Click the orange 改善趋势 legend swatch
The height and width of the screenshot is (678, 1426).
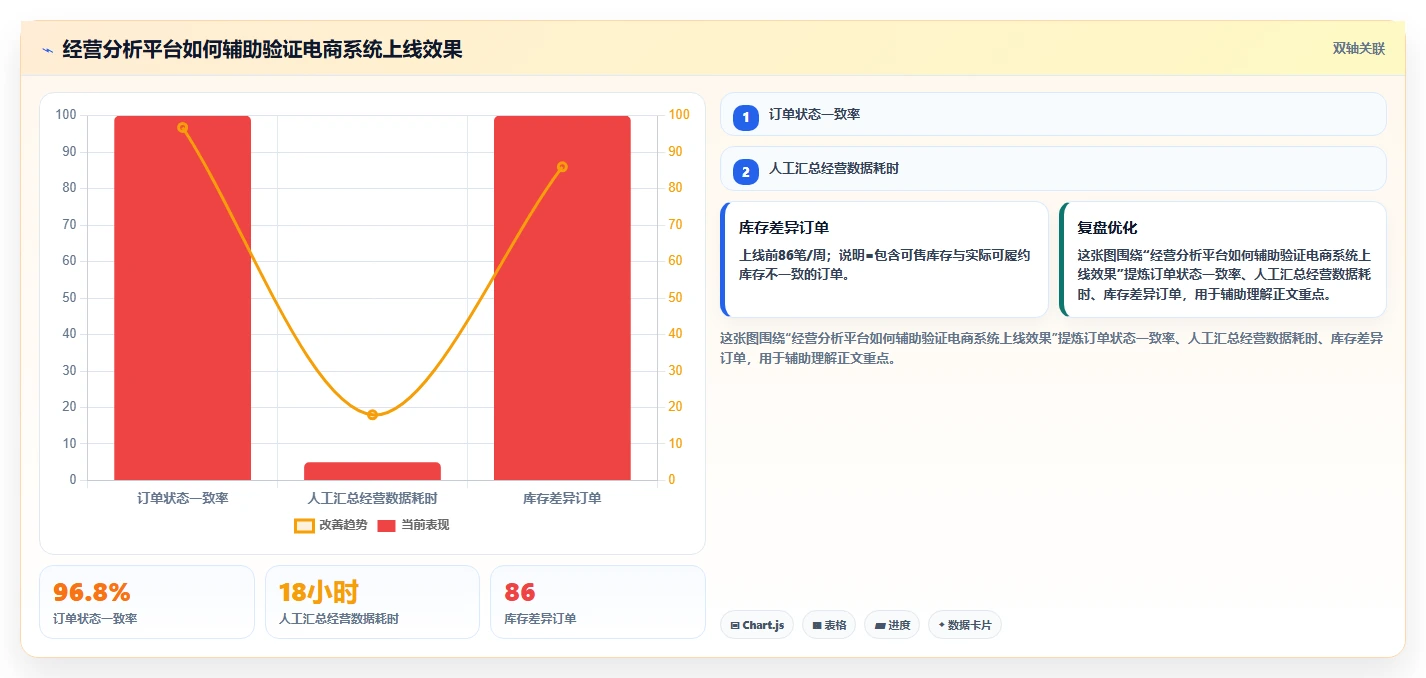click(305, 525)
